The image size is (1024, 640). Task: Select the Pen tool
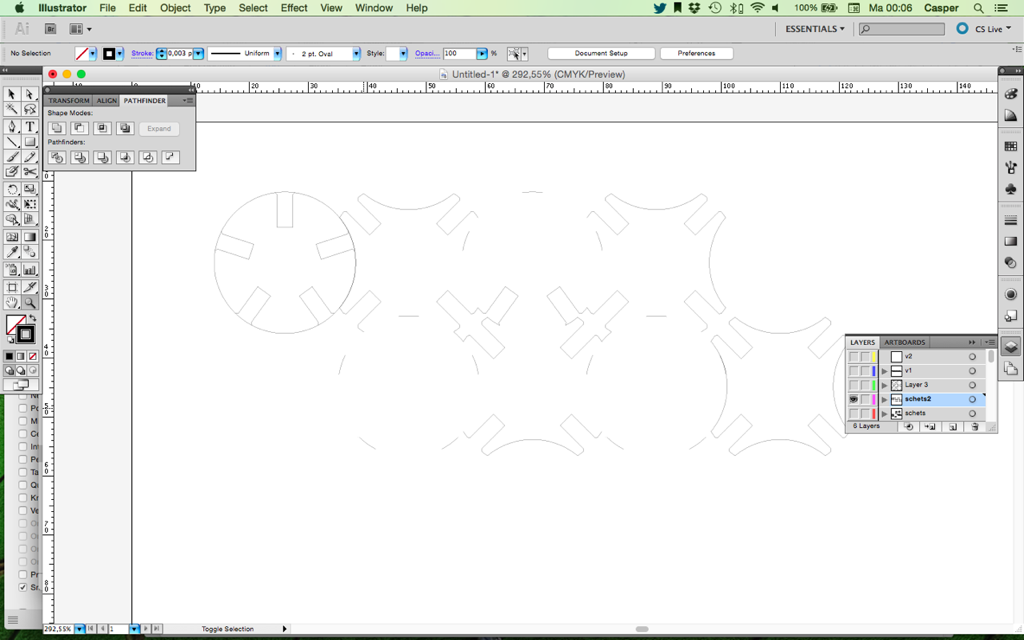pos(11,127)
